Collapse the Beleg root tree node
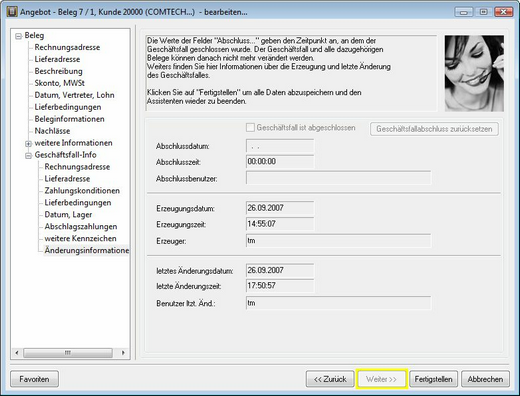 pyautogui.click(x=19, y=36)
